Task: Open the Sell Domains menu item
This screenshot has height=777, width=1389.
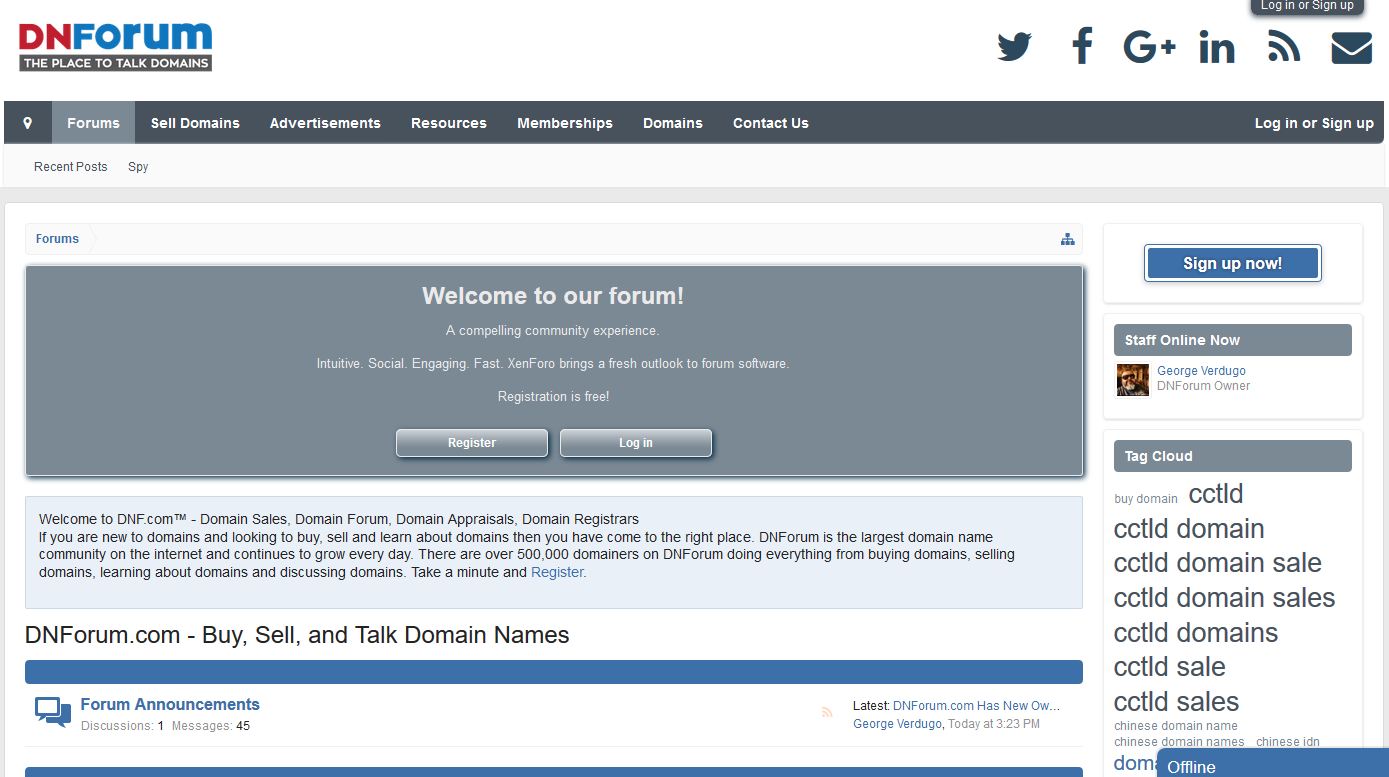Action: [x=195, y=123]
